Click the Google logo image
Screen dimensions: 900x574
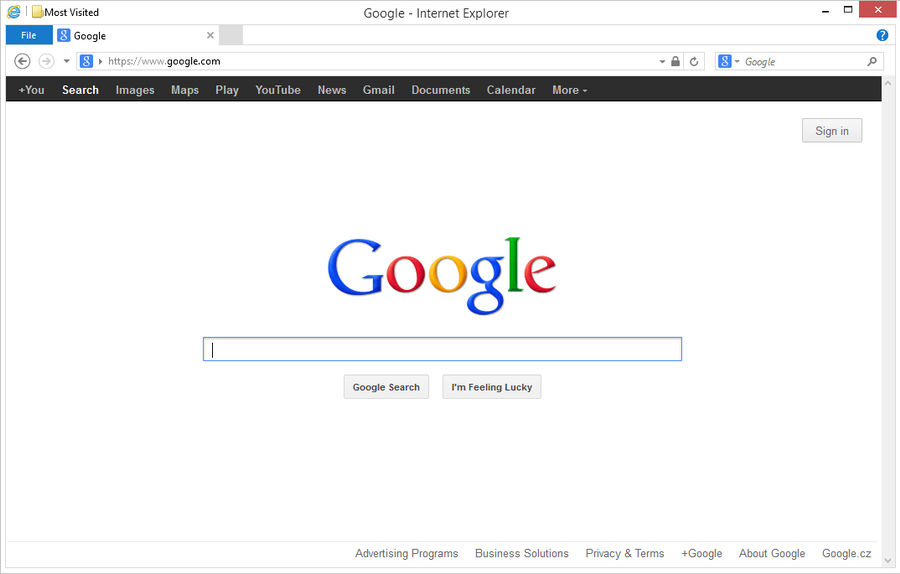(441, 276)
